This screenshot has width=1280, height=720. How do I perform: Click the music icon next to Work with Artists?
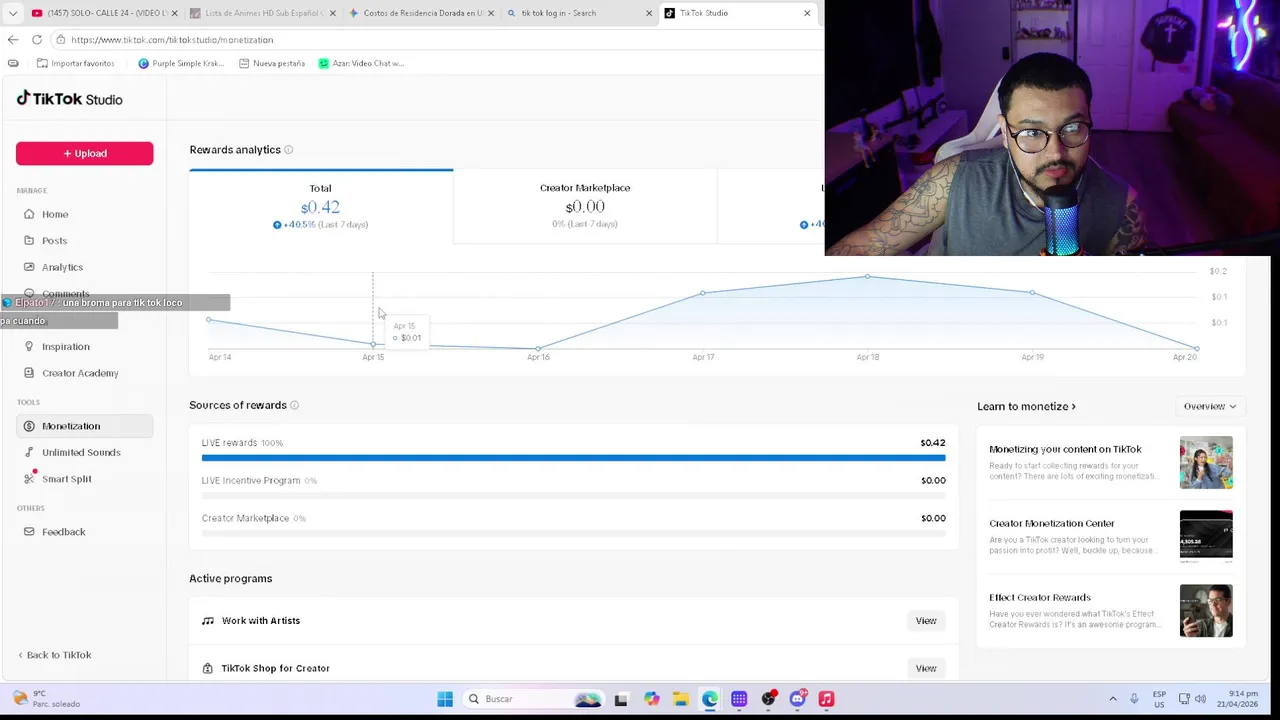pos(208,621)
